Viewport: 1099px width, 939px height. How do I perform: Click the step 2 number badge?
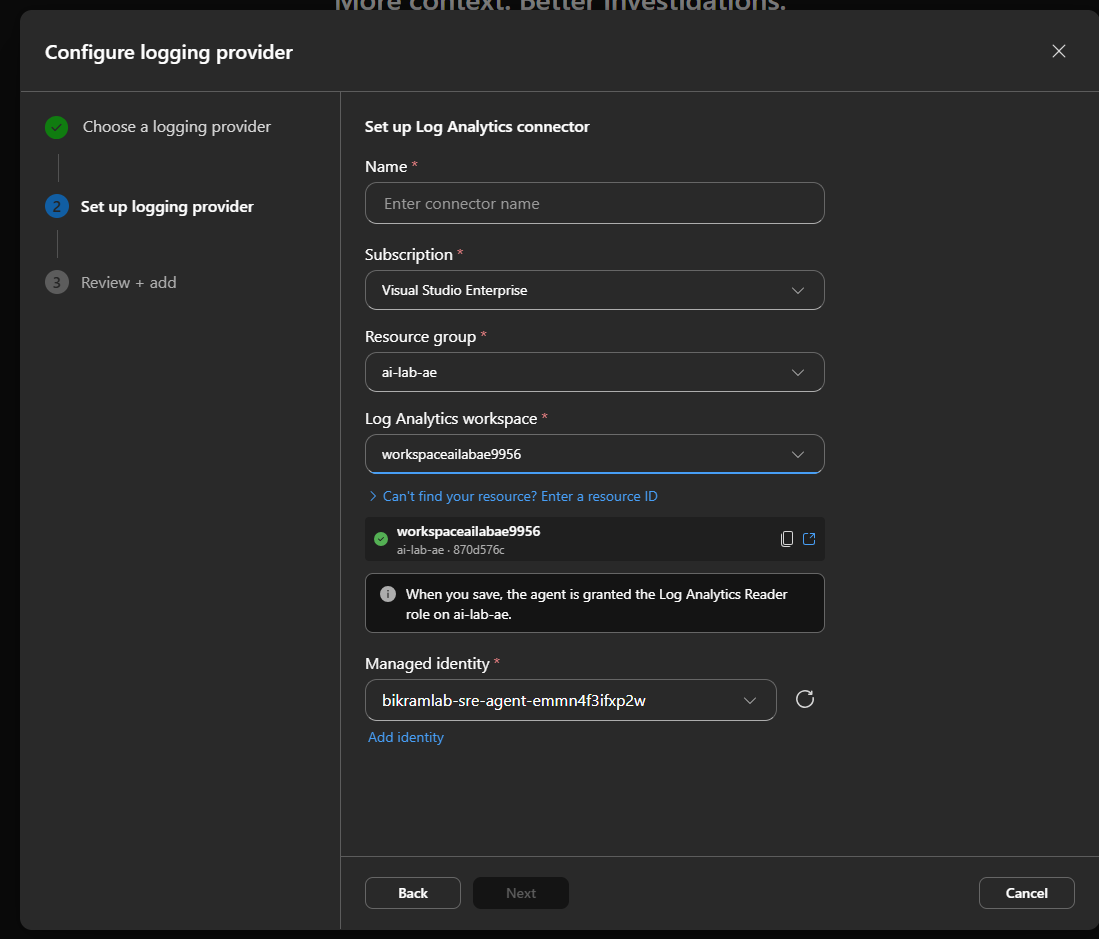click(57, 207)
